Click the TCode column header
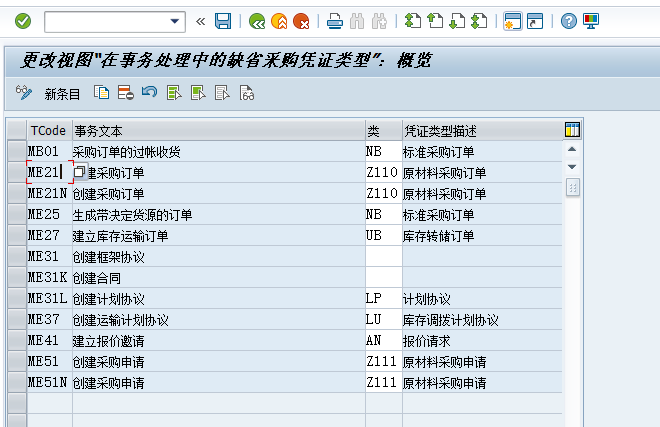The image size is (660, 427). pyautogui.click(x=49, y=131)
